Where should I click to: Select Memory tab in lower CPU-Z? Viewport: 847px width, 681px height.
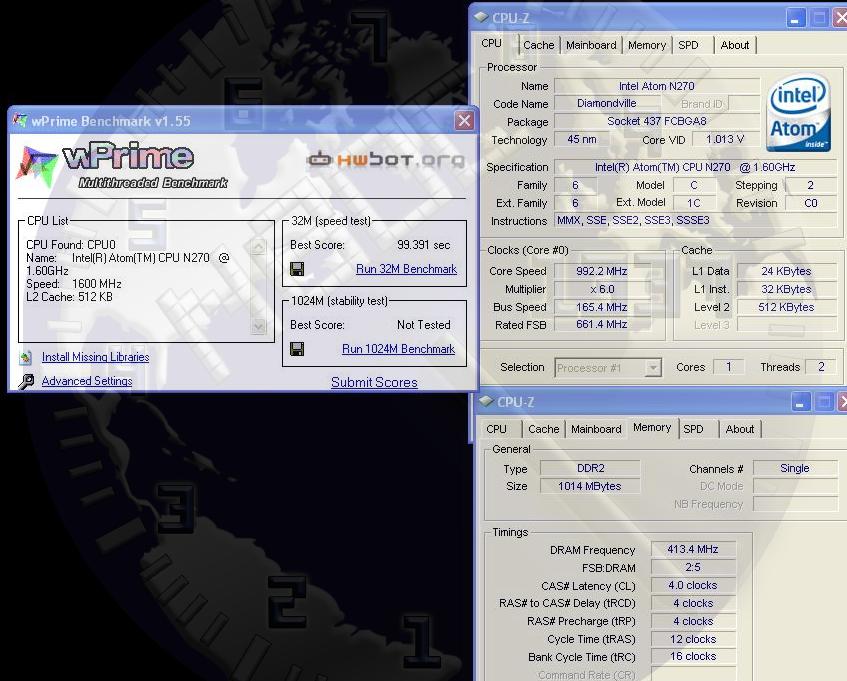(x=652, y=427)
